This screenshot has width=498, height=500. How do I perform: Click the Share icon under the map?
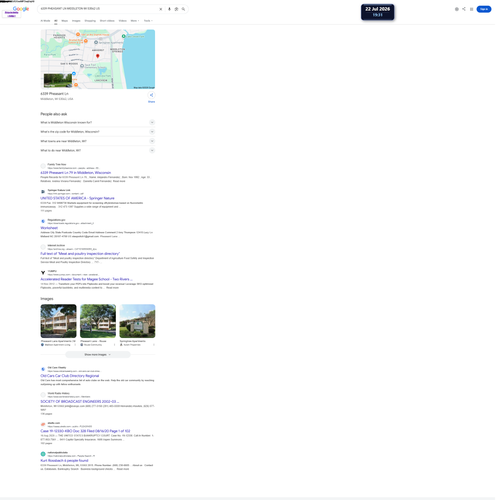point(151,95)
